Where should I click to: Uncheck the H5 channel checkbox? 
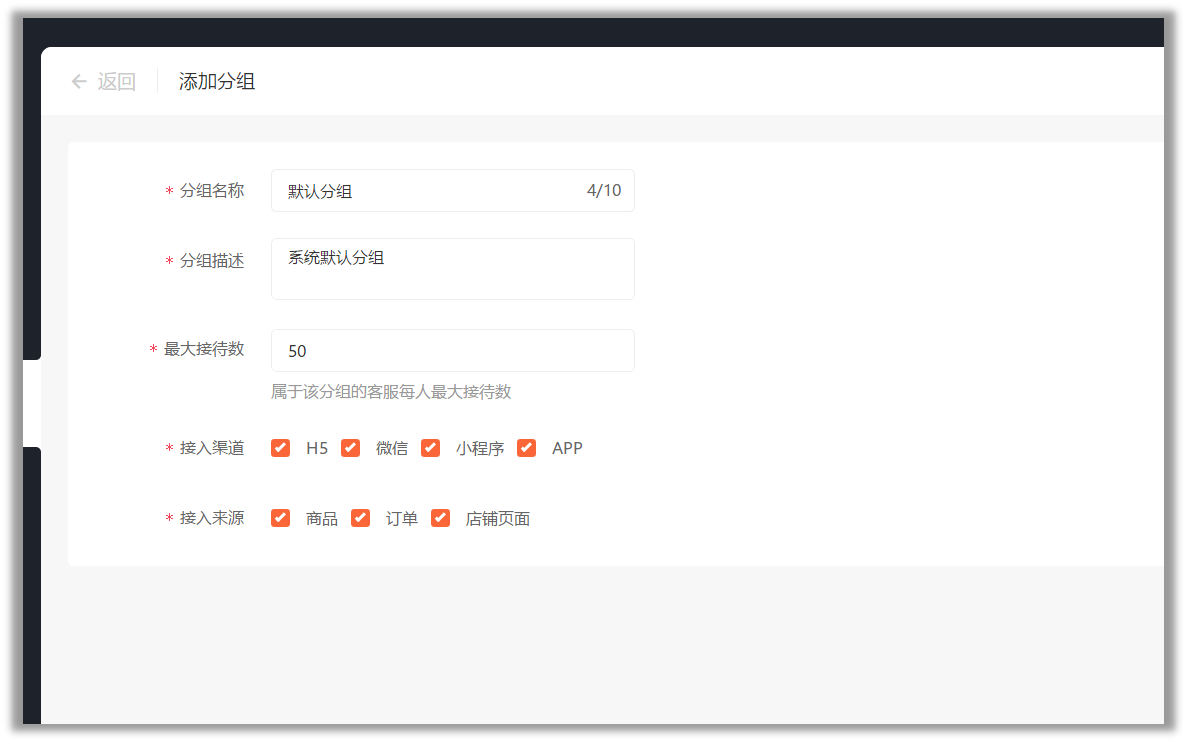[280, 448]
